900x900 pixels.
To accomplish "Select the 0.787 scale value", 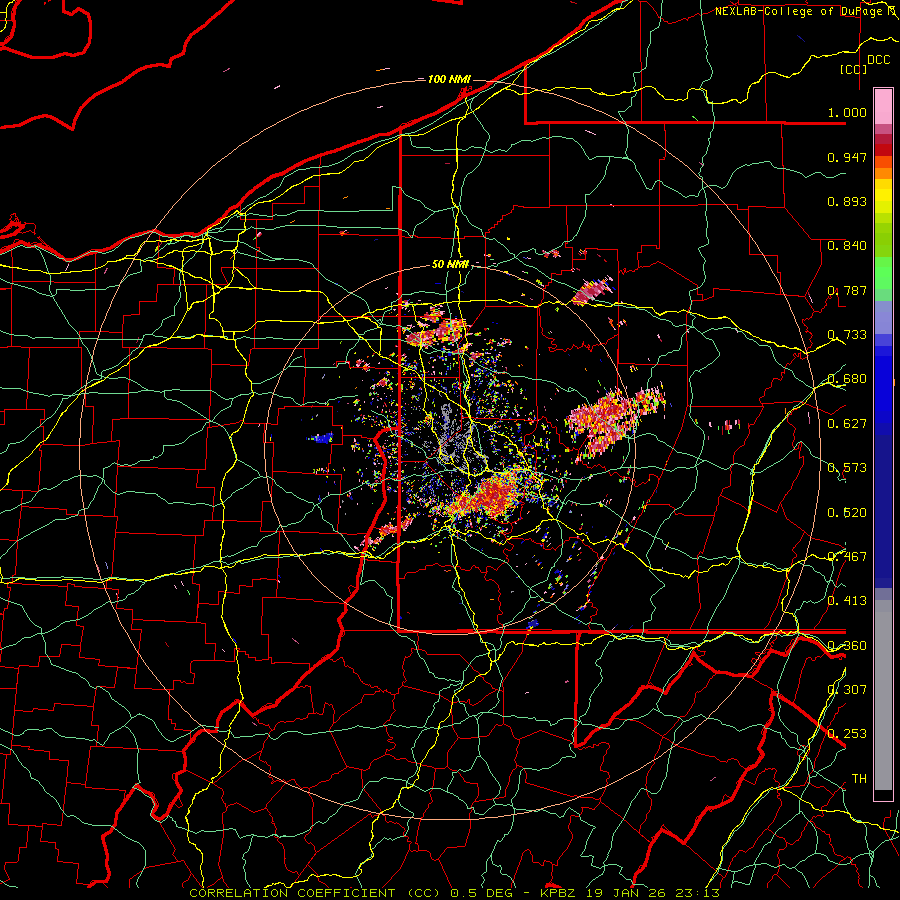I will pyautogui.click(x=847, y=290).
